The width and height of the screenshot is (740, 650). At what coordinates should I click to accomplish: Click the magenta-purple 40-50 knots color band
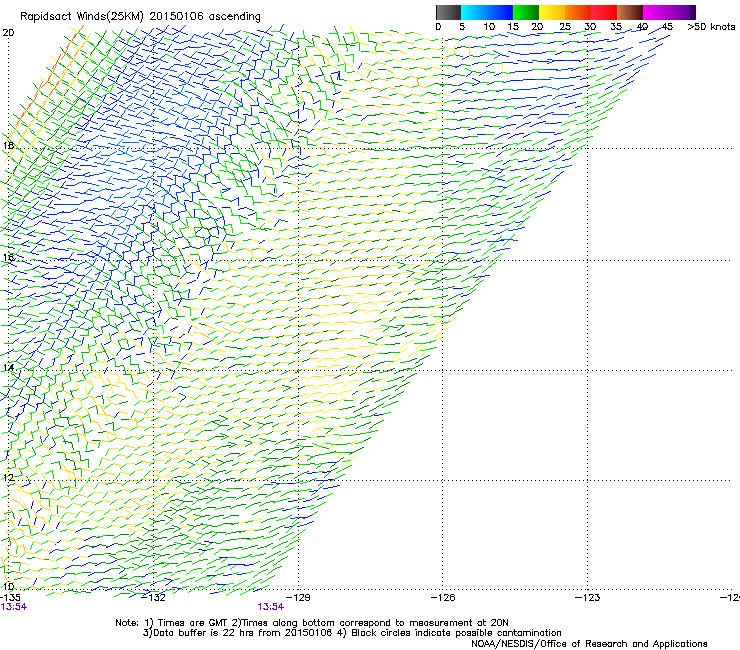coord(669,12)
